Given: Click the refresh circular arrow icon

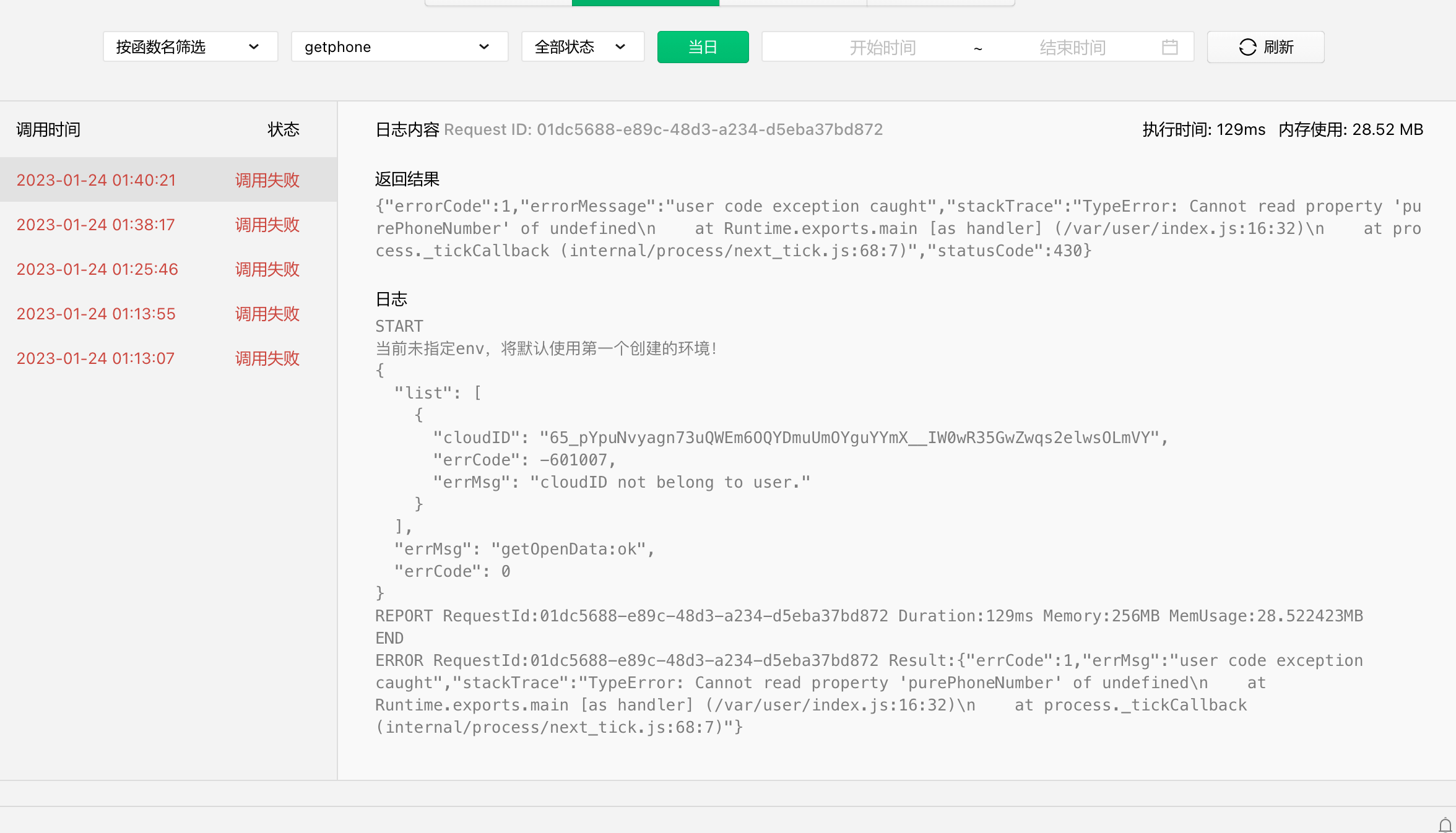Looking at the screenshot, I should pos(1247,47).
